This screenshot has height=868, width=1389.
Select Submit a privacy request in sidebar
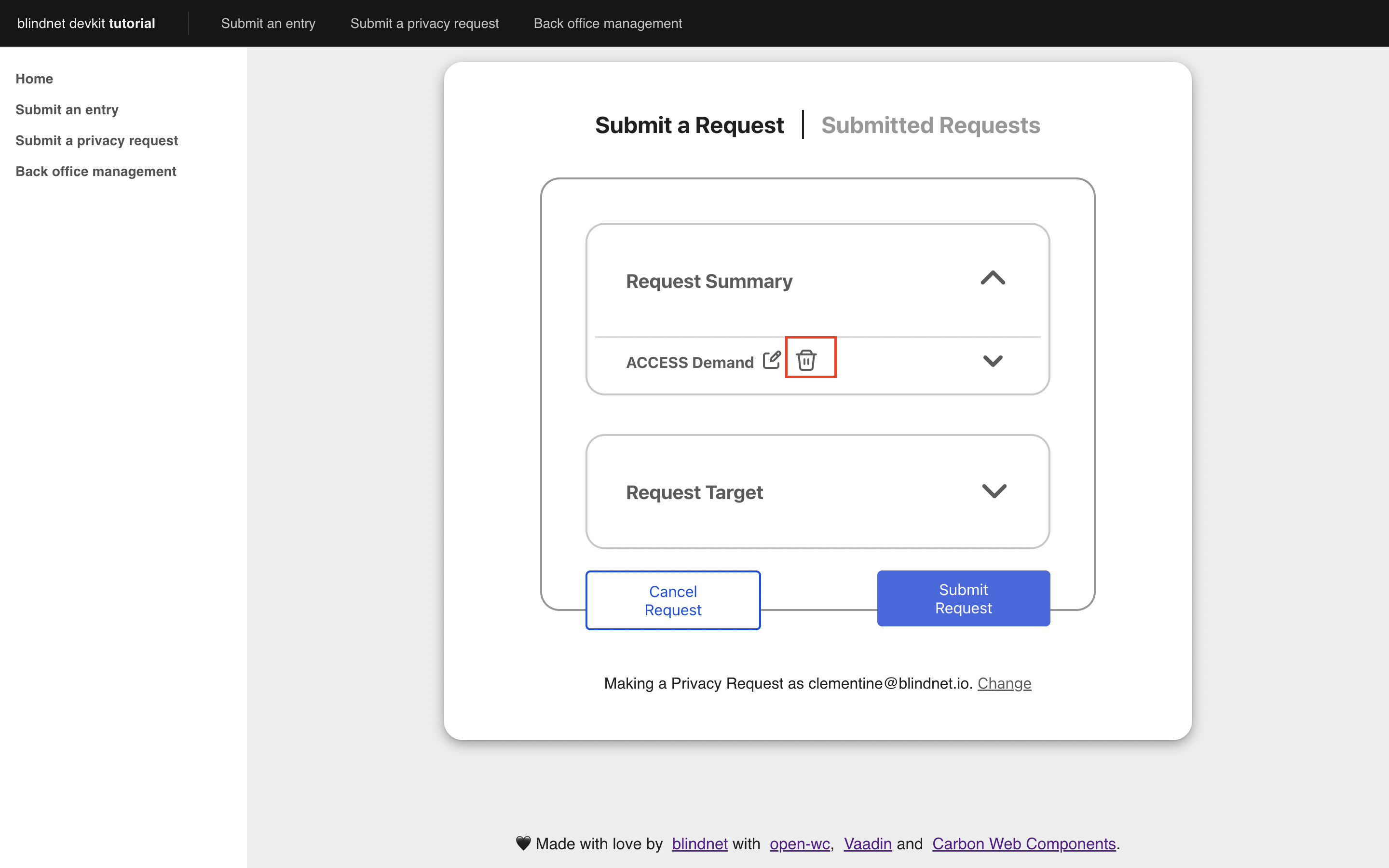click(x=96, y=141)
